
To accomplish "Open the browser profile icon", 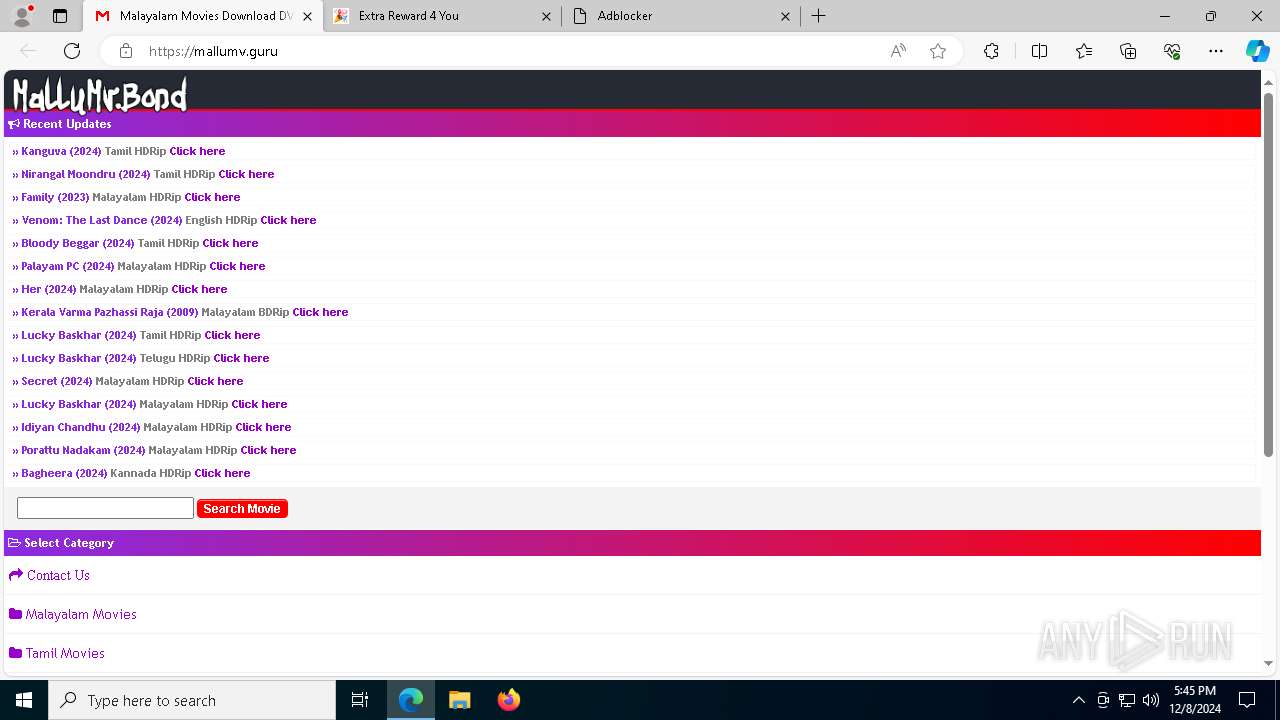I will pos(22,16).
